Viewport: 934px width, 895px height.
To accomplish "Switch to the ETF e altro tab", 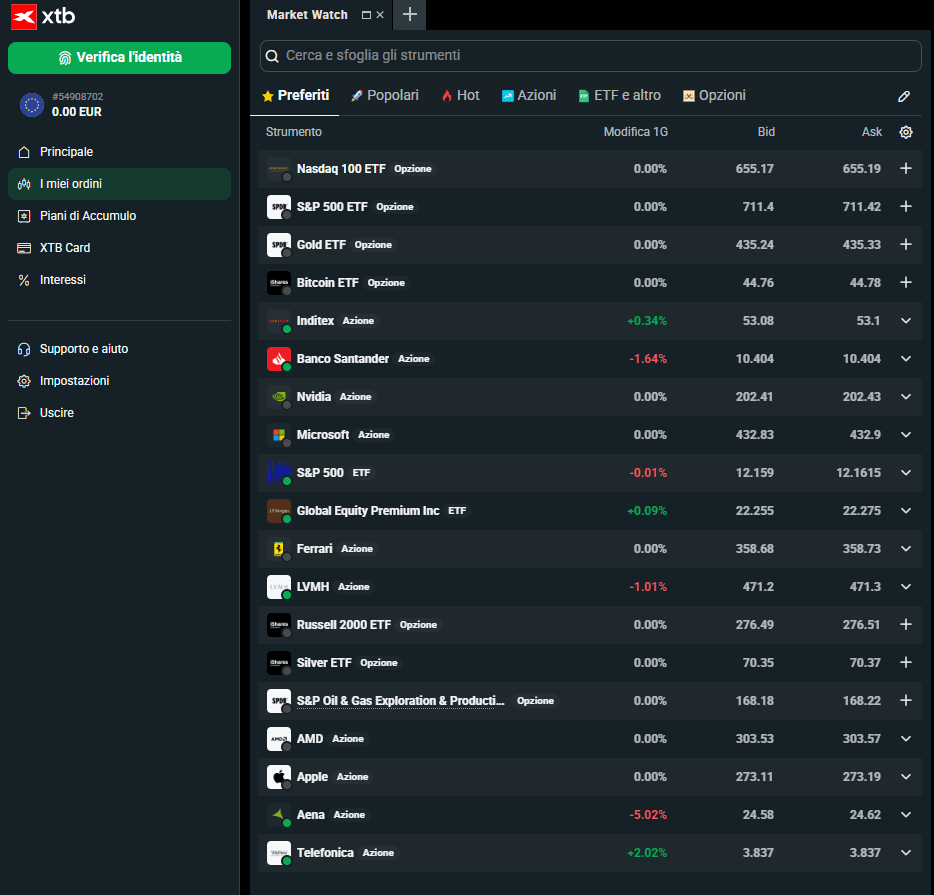I will [x=619, y=95].
